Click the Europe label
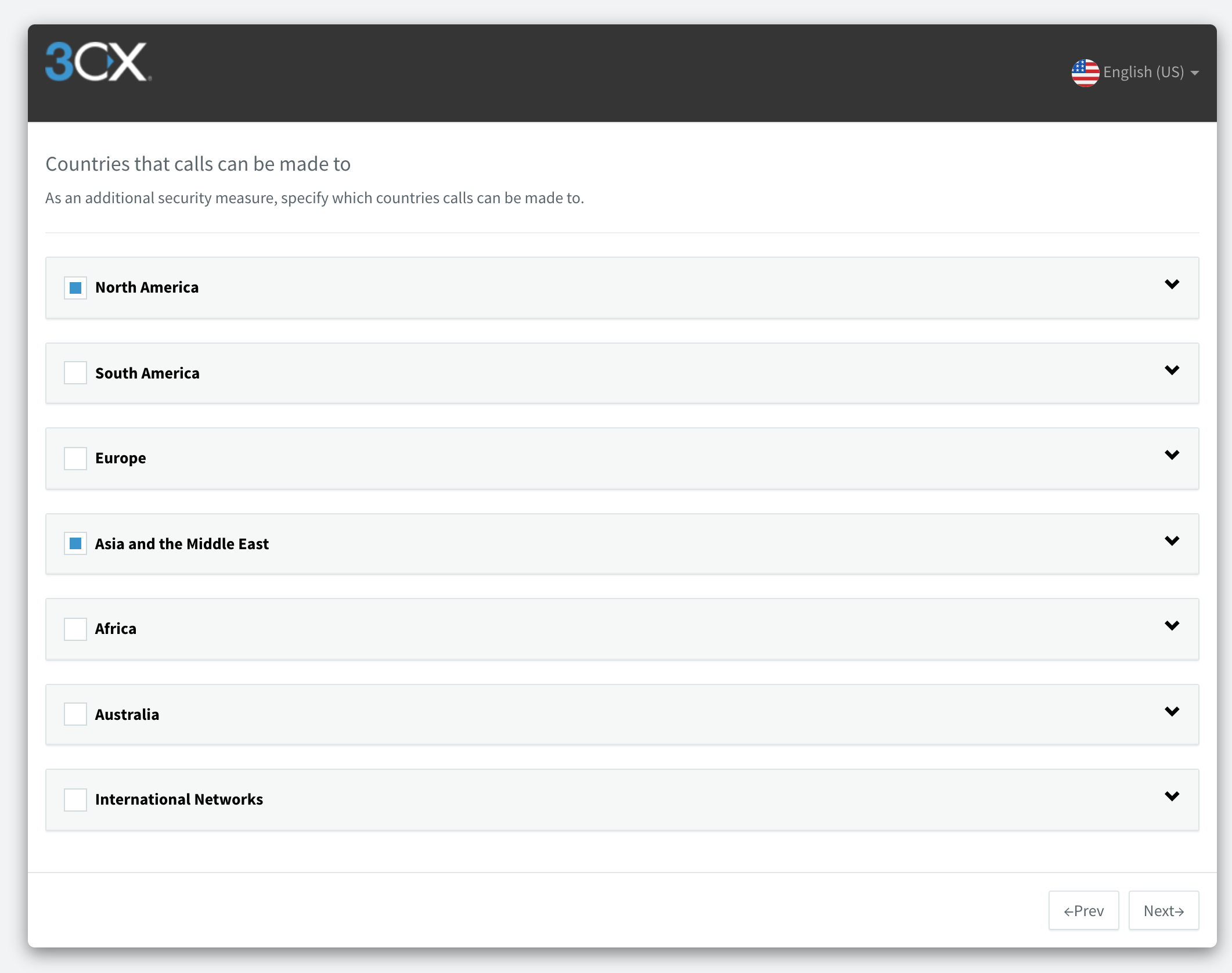Image resolution: width=1232 pixels, height=973 pixels. [121, 459]
